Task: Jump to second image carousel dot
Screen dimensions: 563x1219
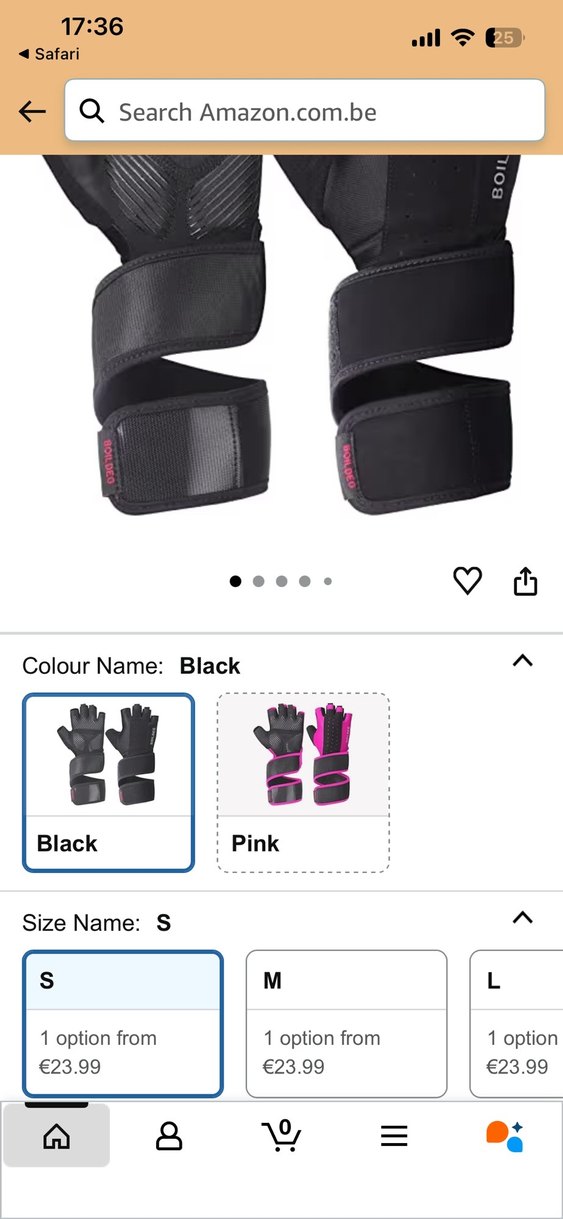Action: tap(258, 581)
